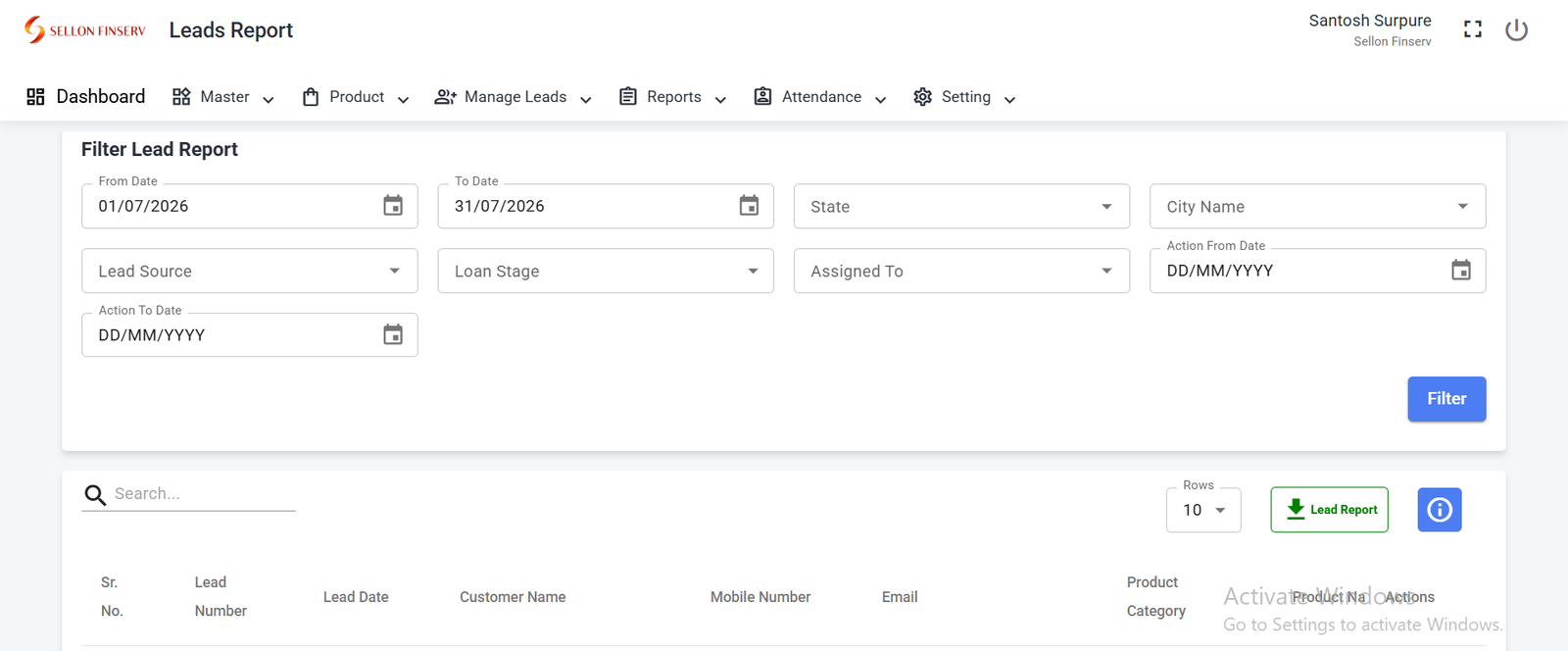Download the Lead Report

pyautogui.click(x=1329, y=510)
